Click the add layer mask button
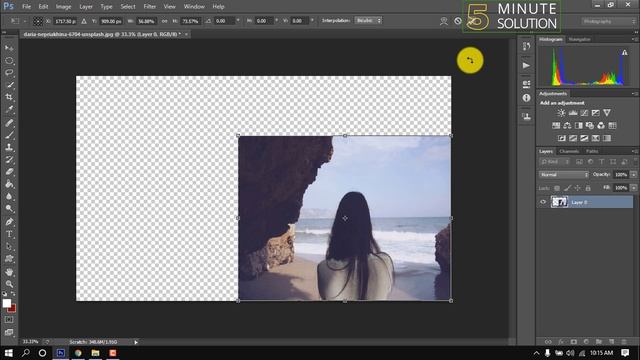This screenshot has height=360, width=640. pos(574,342)
